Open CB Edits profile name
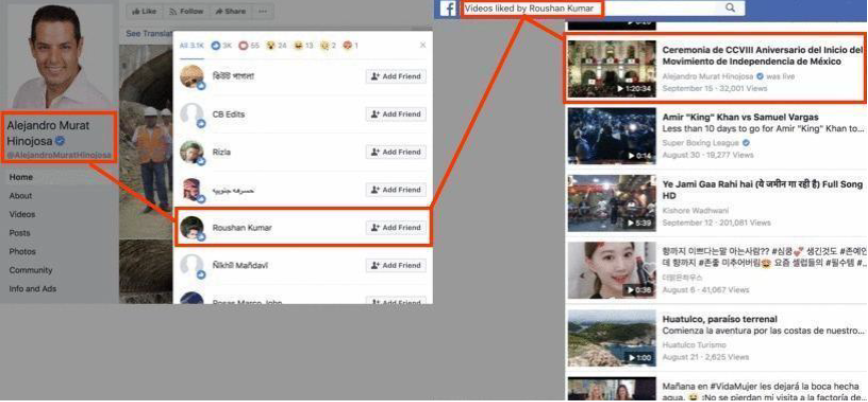The height and width of the screenshot is (402, 868). point(228,114)
